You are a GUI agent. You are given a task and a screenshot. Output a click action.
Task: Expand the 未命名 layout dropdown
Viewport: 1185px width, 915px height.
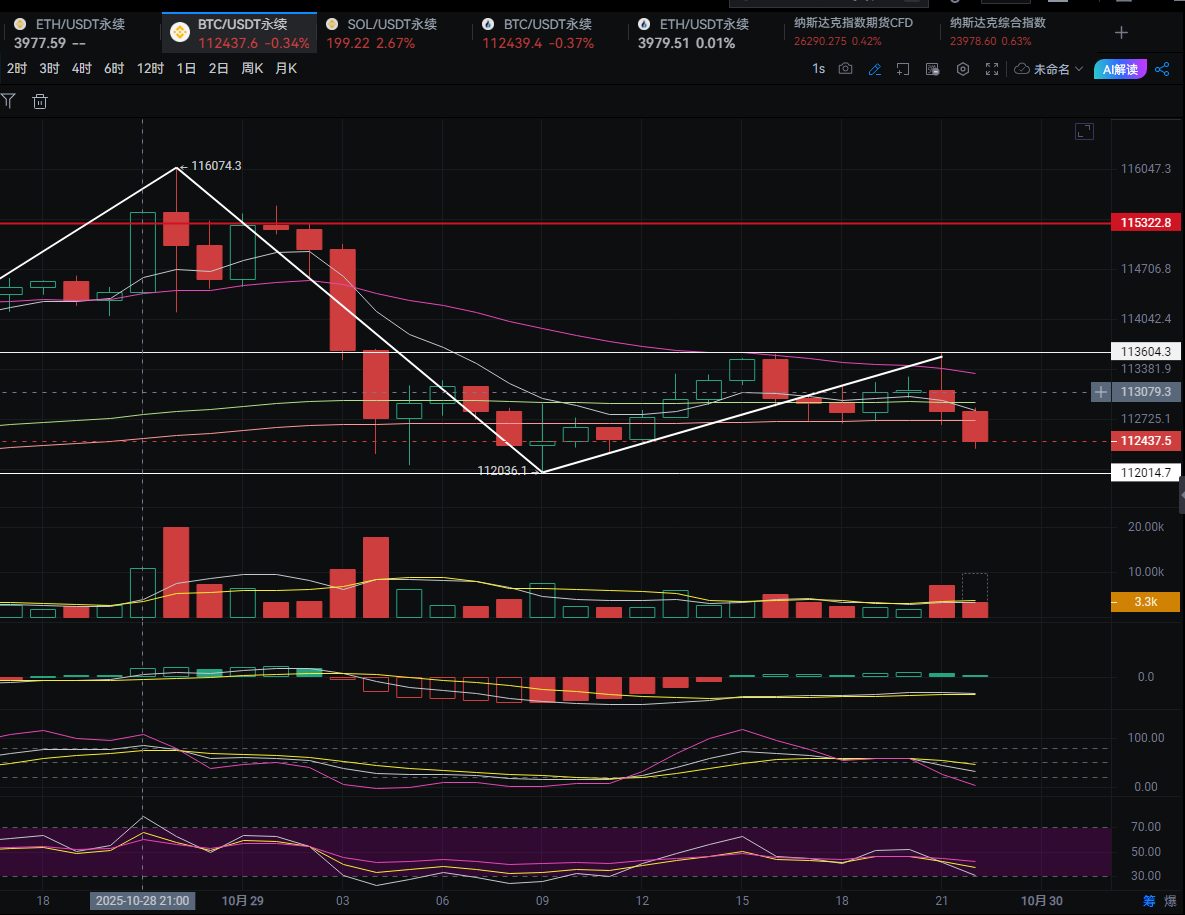click(x=1048, y=69)
